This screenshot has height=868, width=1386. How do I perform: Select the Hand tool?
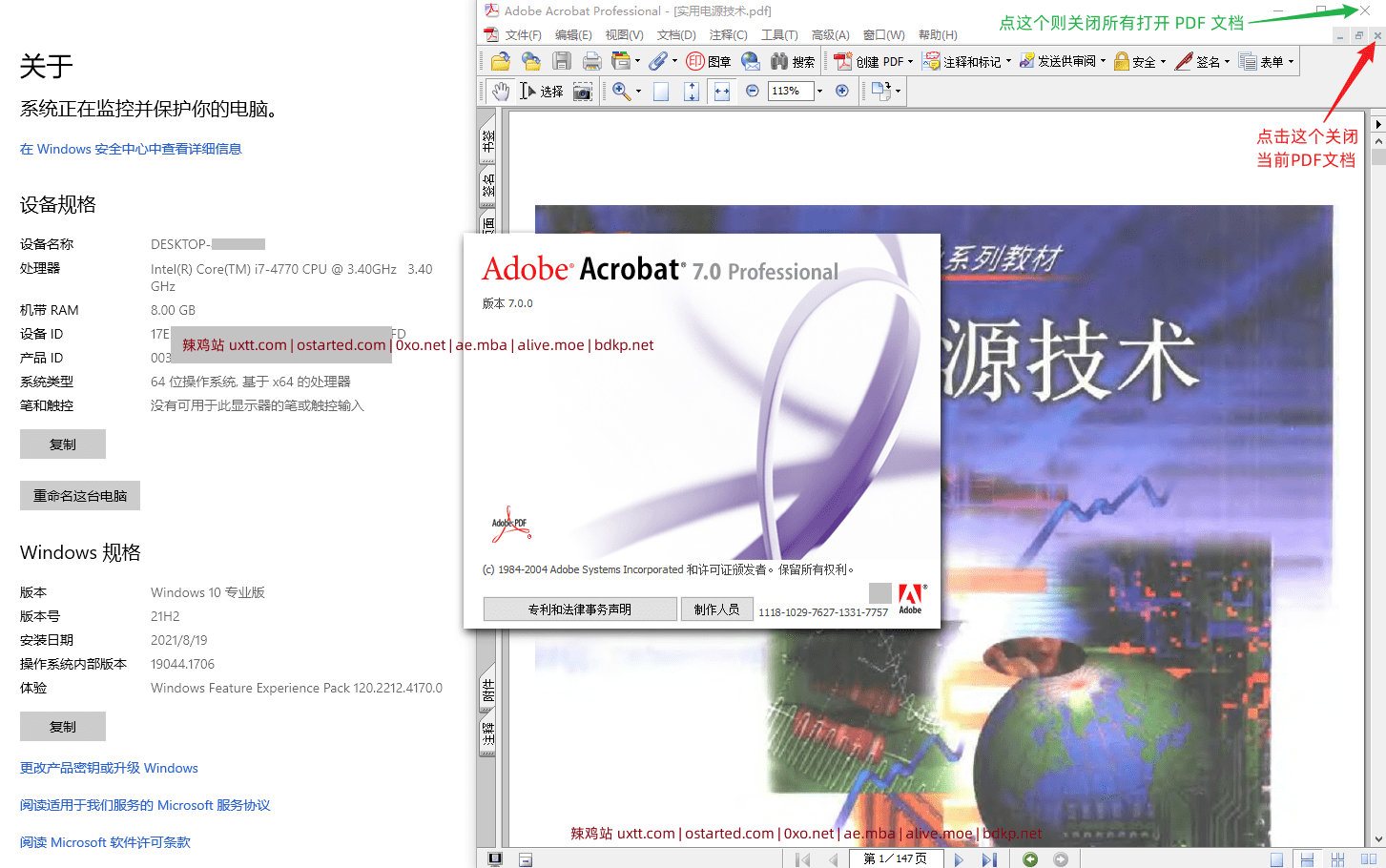point(501,91)
